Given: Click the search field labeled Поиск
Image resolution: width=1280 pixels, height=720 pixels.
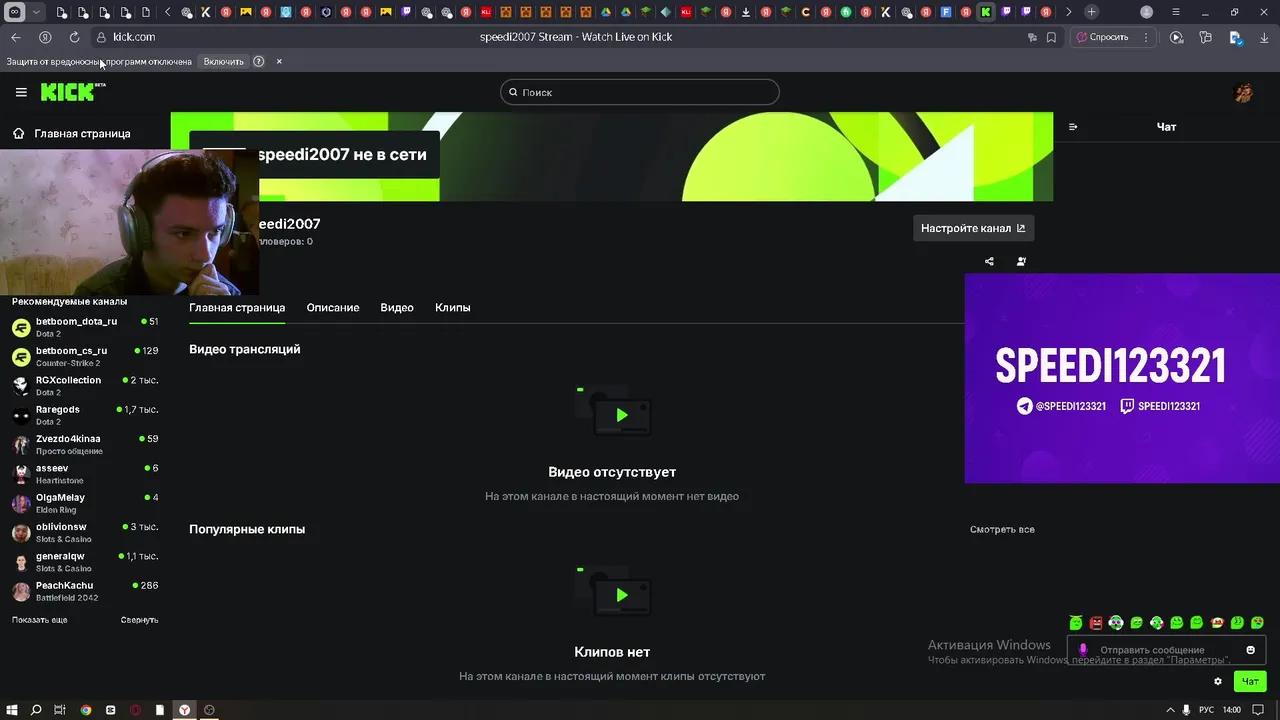Looking at the screenshot, I should [x=640, y=92].
